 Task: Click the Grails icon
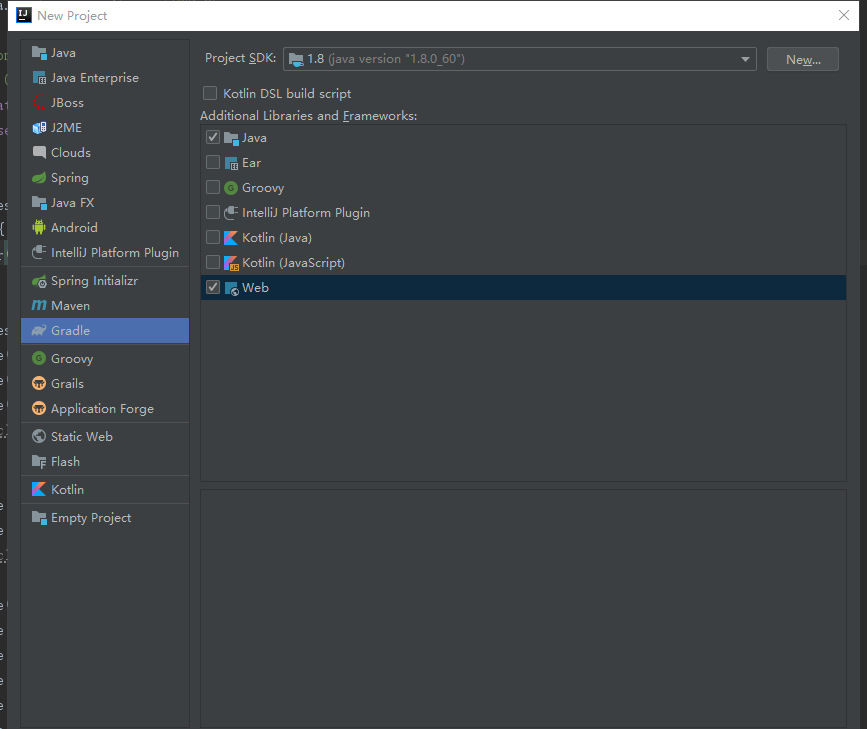pos(39,383)
